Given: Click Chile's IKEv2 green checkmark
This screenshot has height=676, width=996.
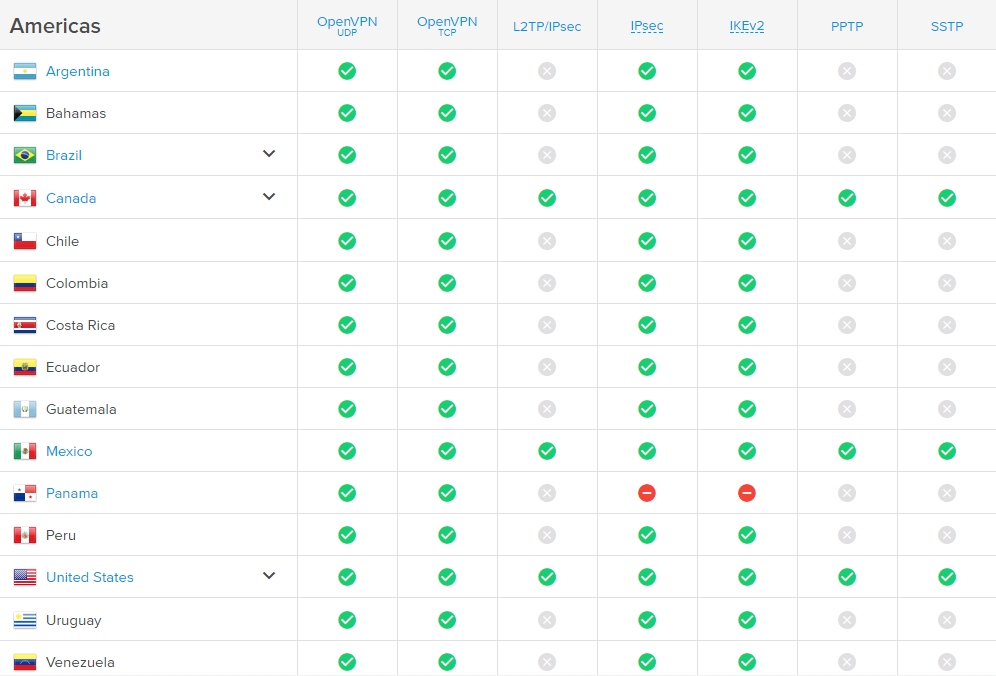Looking at the screenshot, I should point(747,241).
